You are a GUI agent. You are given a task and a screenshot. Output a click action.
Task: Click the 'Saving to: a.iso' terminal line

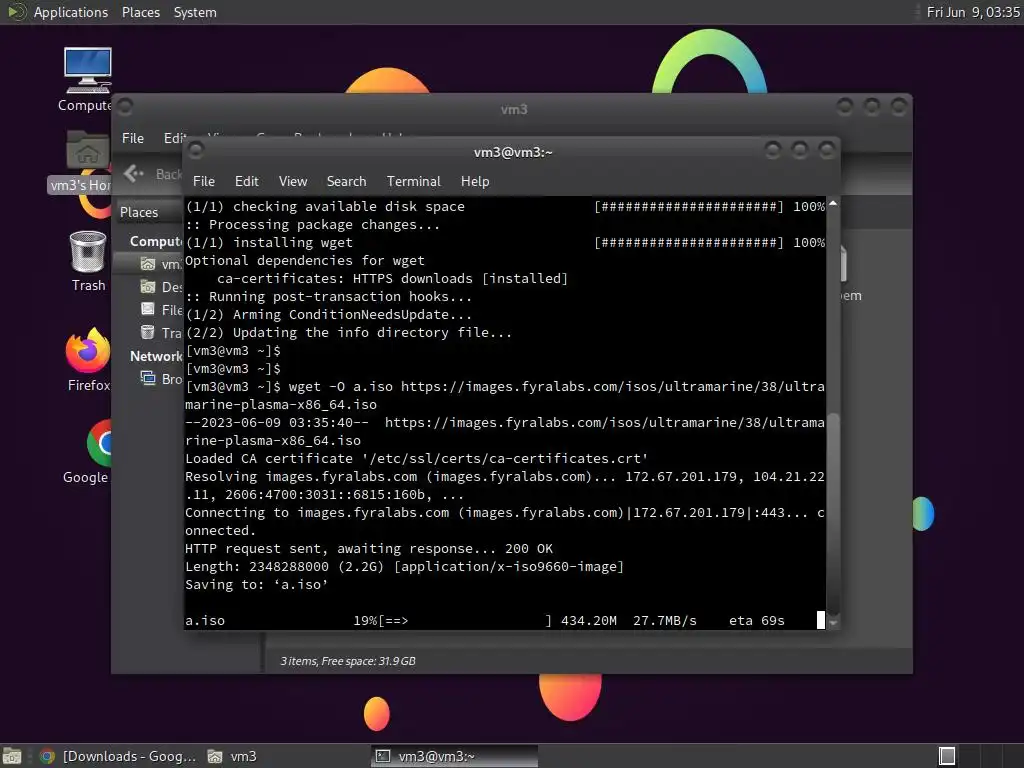256,584
